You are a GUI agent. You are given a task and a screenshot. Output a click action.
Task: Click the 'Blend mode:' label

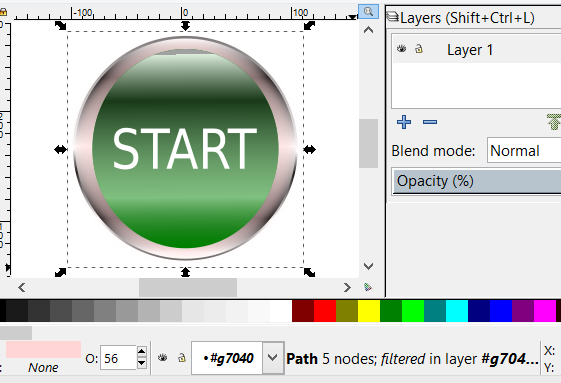pyautogui.click(x=433, y=151)
